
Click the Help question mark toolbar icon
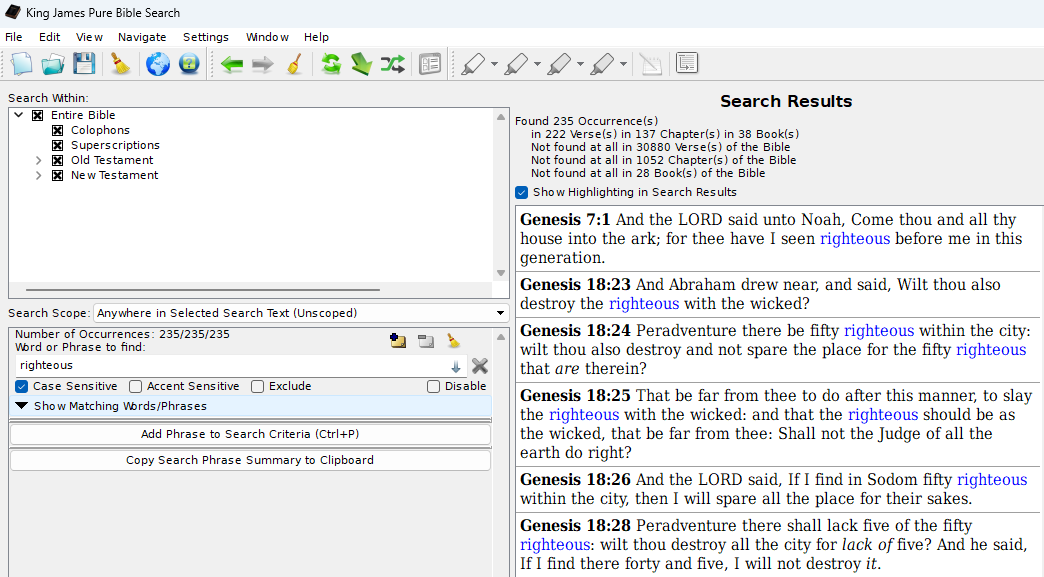189,64
